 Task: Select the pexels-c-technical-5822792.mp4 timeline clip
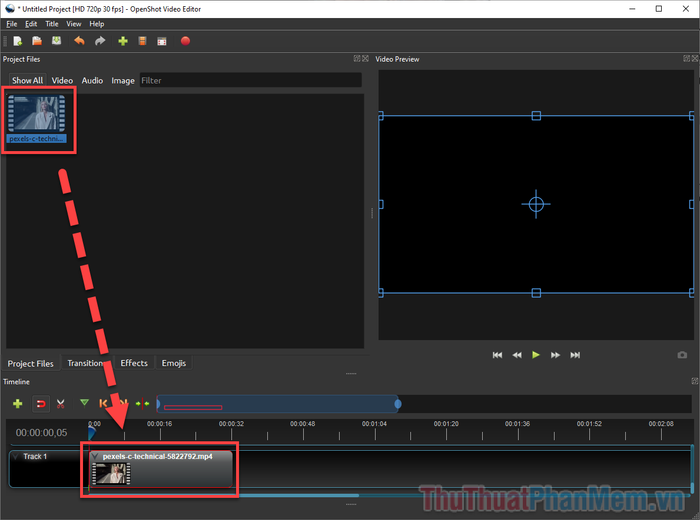(x=161, y=469)
